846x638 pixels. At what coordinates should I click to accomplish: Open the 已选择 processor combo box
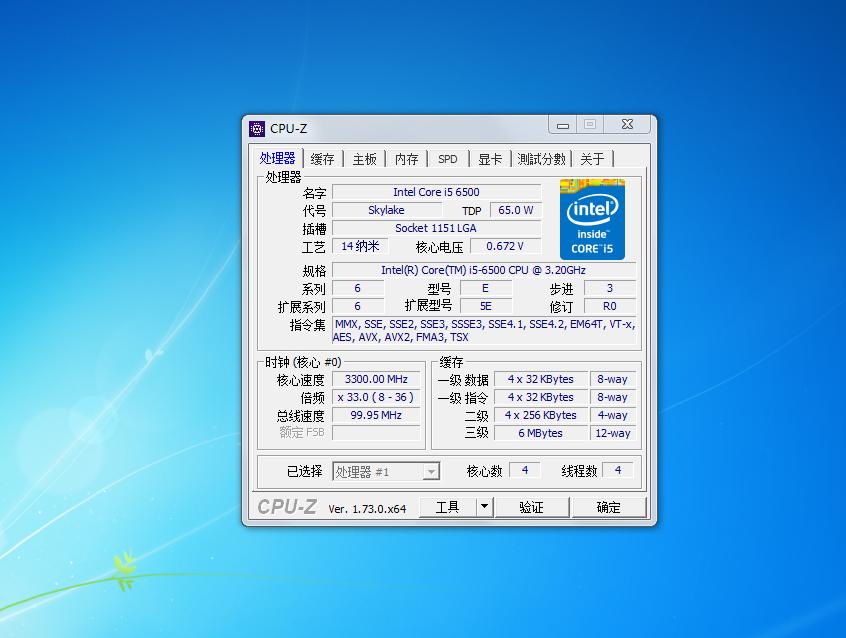point(387,470)
